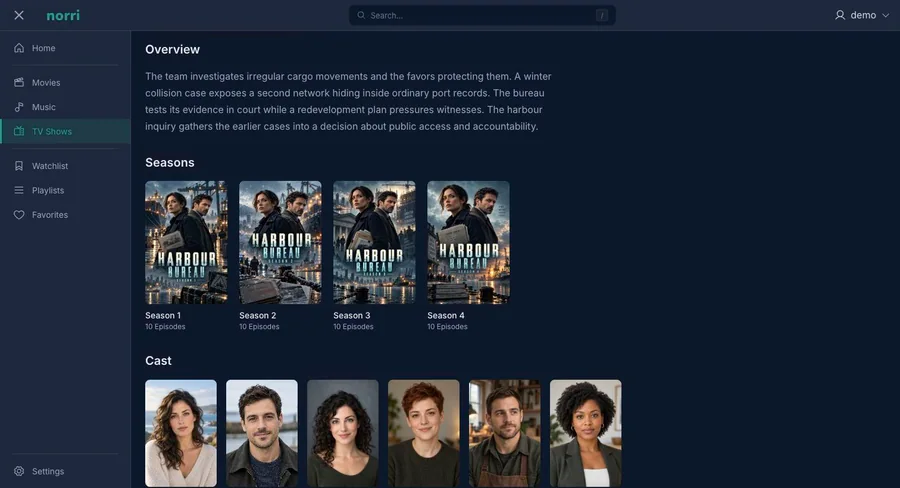The width and height of the screenshot is (900, 488).
Task: Select cast photo of woman in white sweater
Action: 181,433
